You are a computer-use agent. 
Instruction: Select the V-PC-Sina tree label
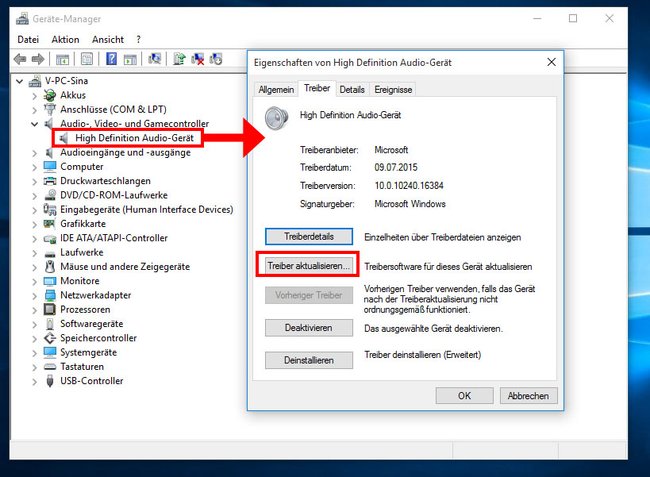66,81
